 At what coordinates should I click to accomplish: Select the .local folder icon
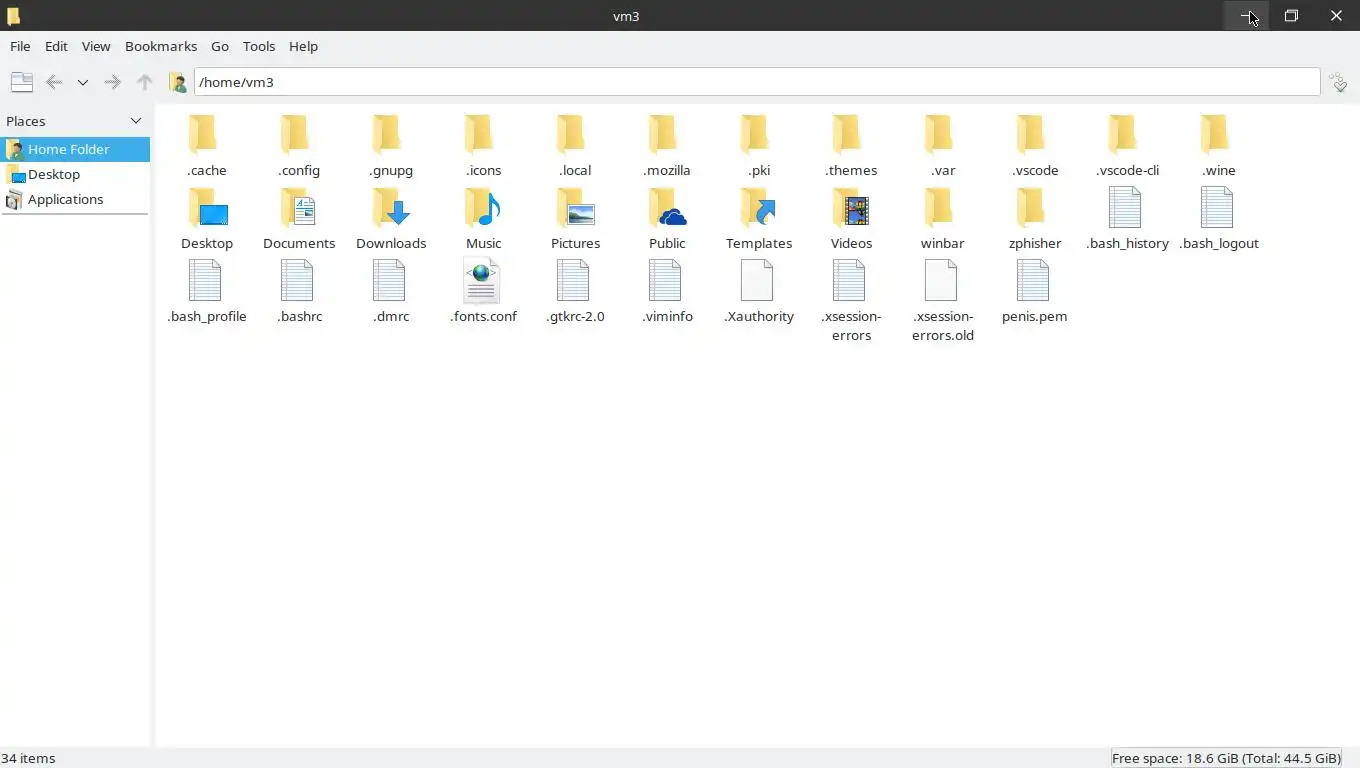click(572, 134)
